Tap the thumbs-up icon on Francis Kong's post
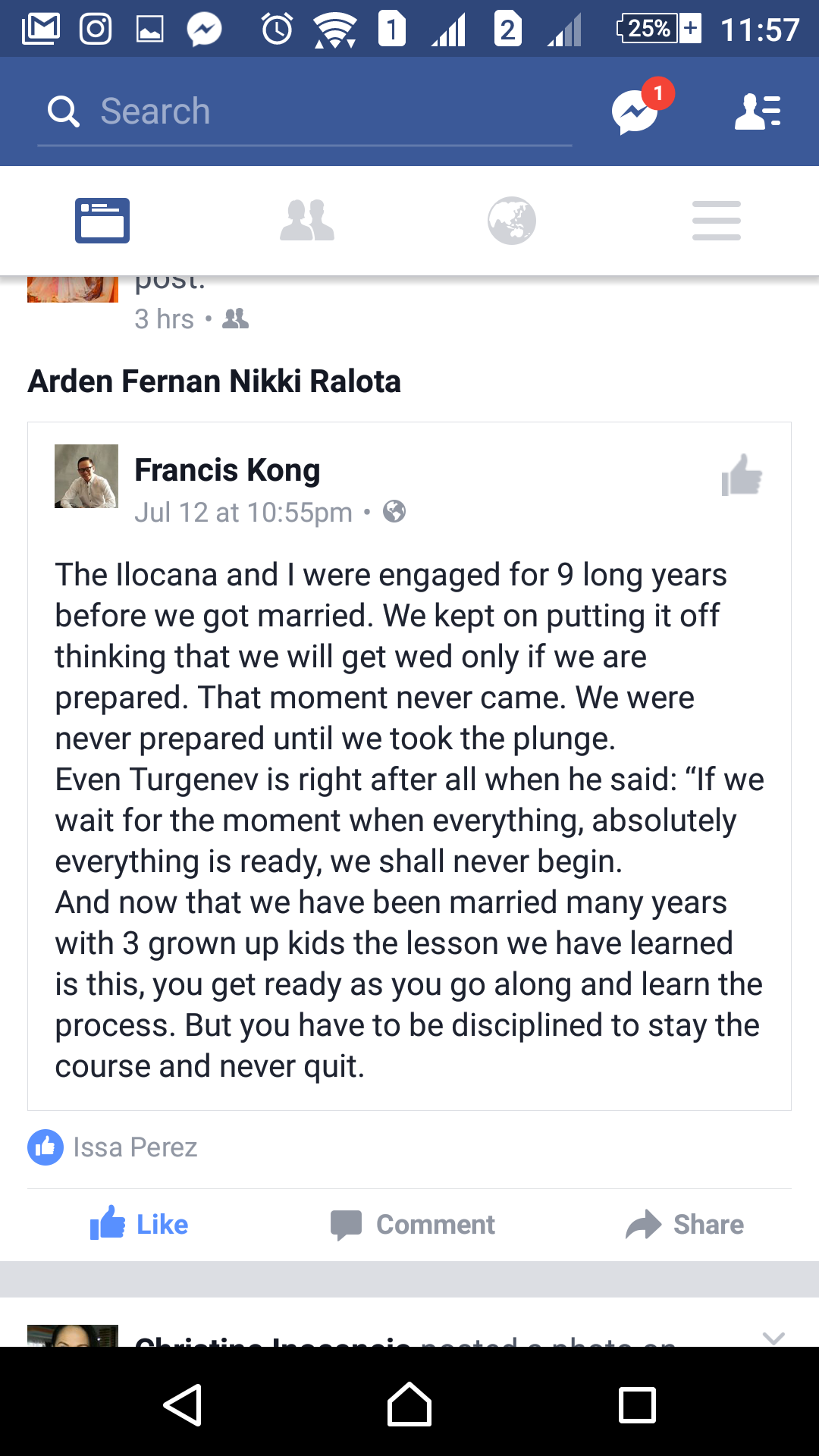819x1456 pixels. (741, 475)
